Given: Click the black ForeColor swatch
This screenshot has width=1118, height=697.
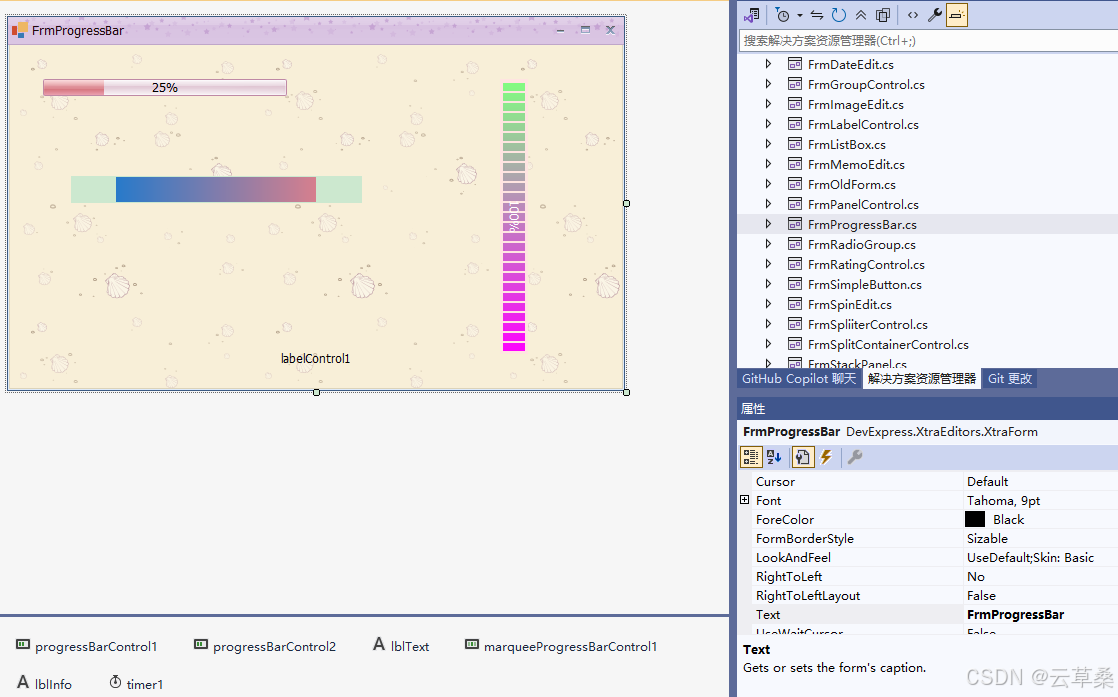Looking at the screenshot, I should (975, 519).
